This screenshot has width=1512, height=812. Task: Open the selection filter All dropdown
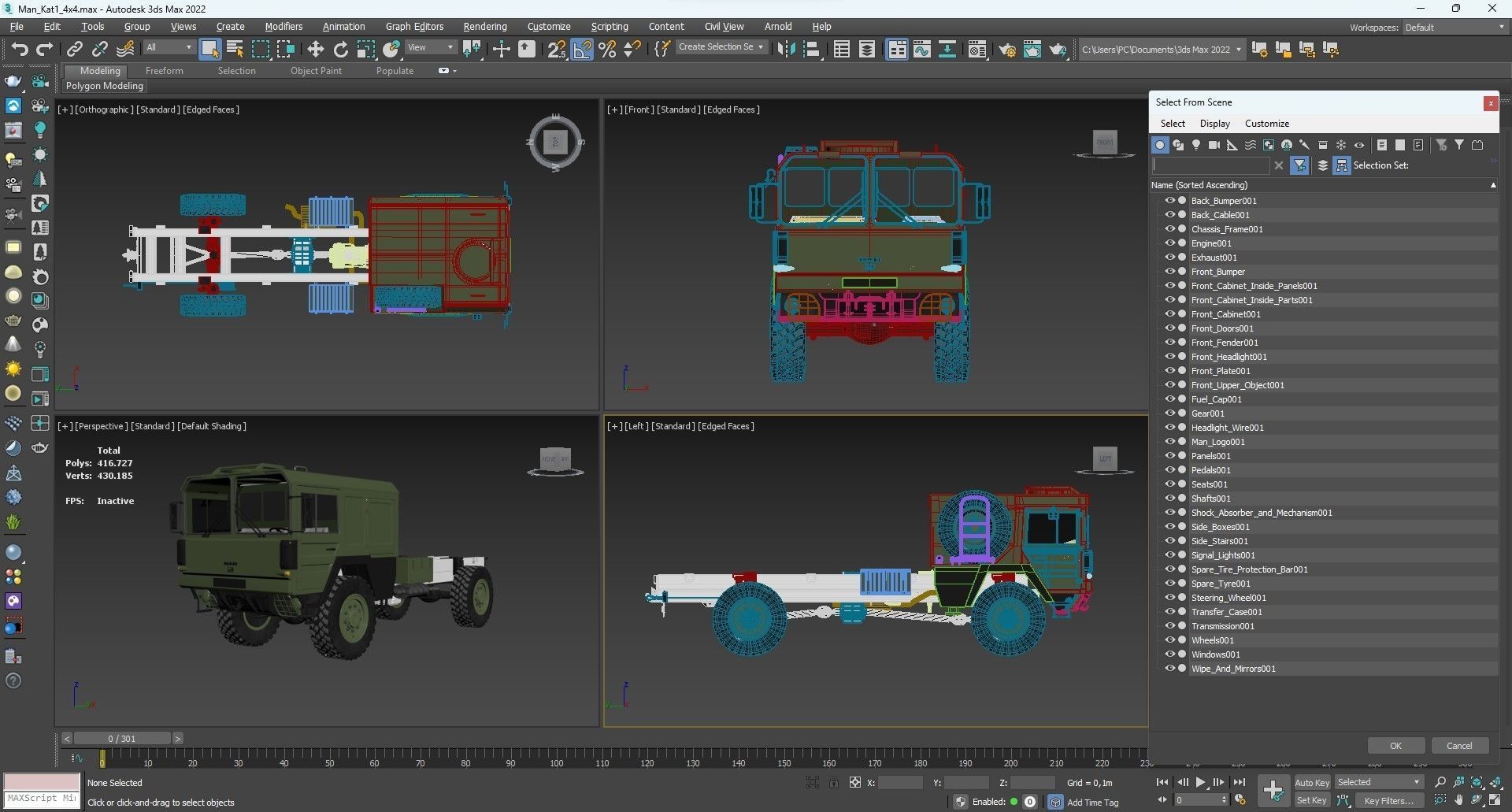tap(169, 47)
